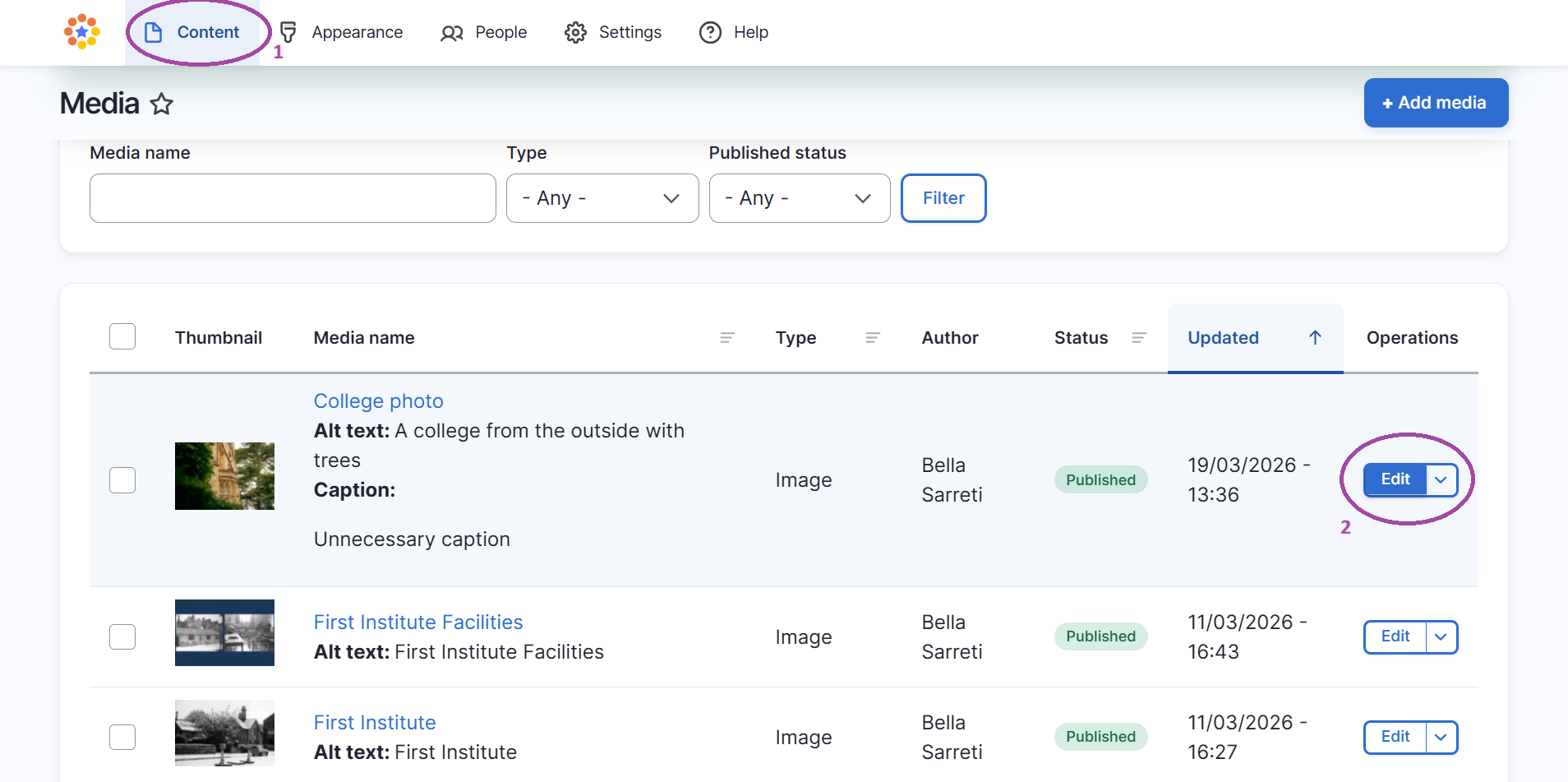Click the Drupal logo icon
The image size is (1568, 782).
tap(81, 32)
